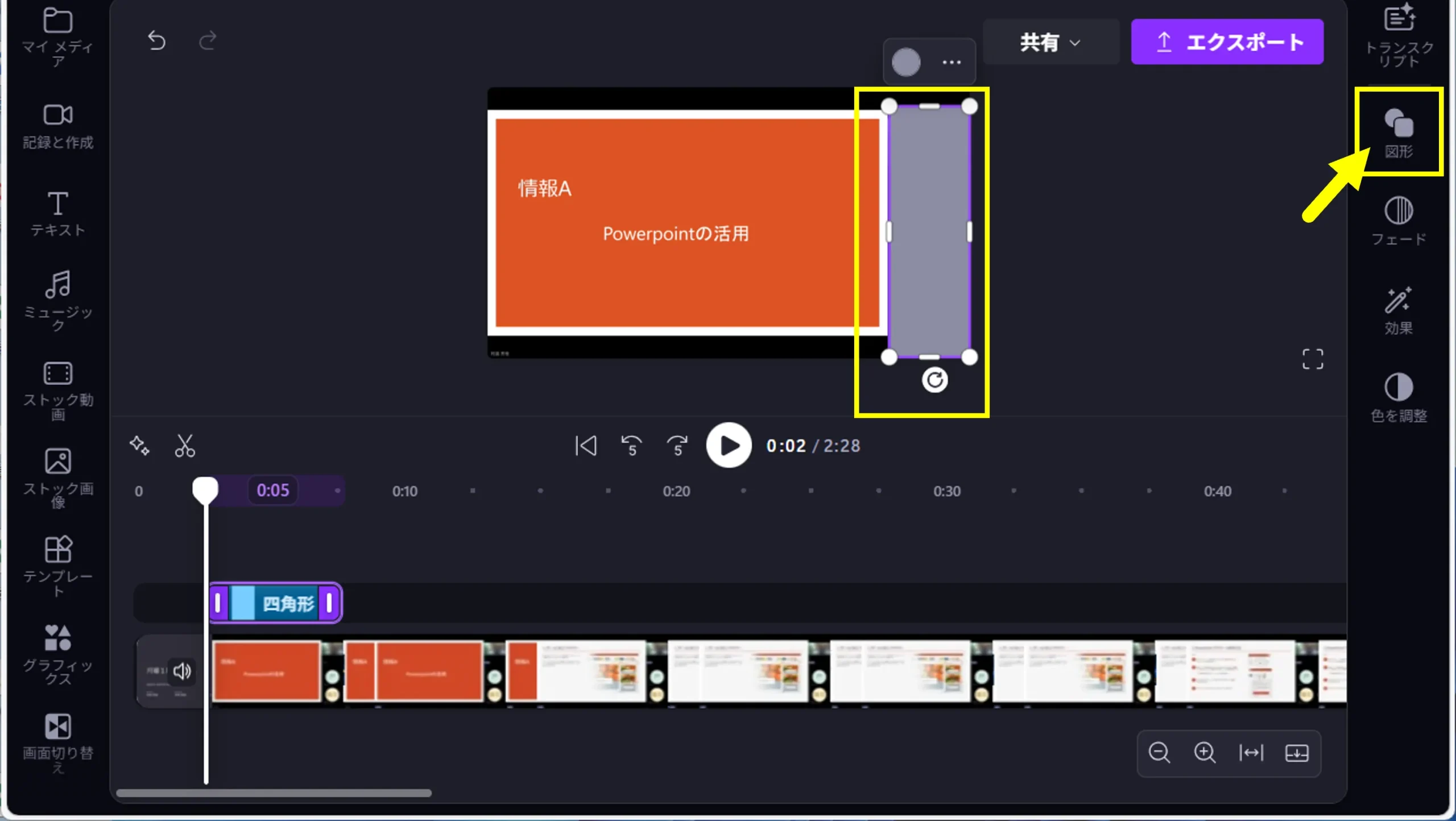
Task: Expand the 共有 share dropdown
Action: pos(1050,42)
